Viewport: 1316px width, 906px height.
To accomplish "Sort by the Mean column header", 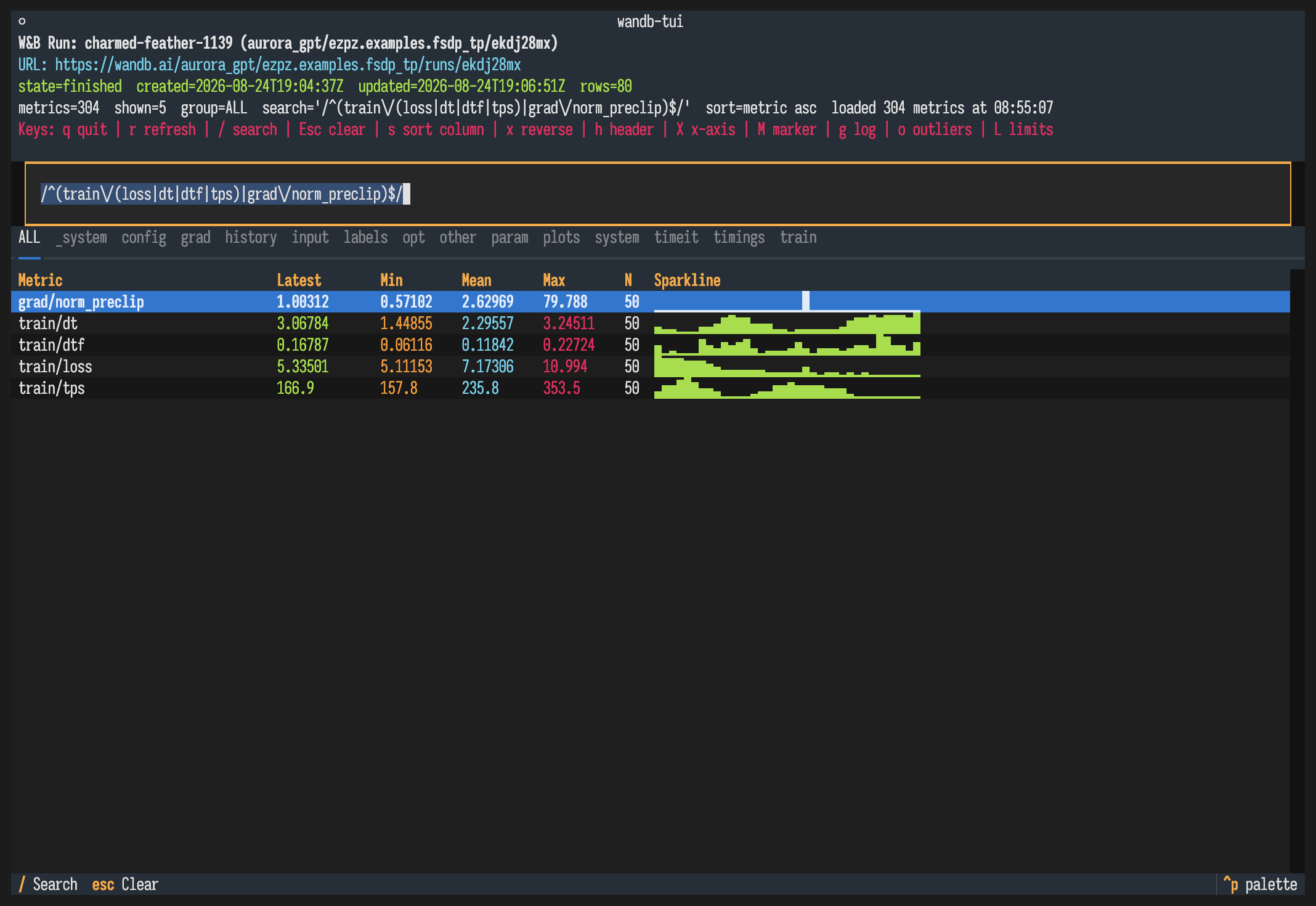I will click(x=477, y=280).
